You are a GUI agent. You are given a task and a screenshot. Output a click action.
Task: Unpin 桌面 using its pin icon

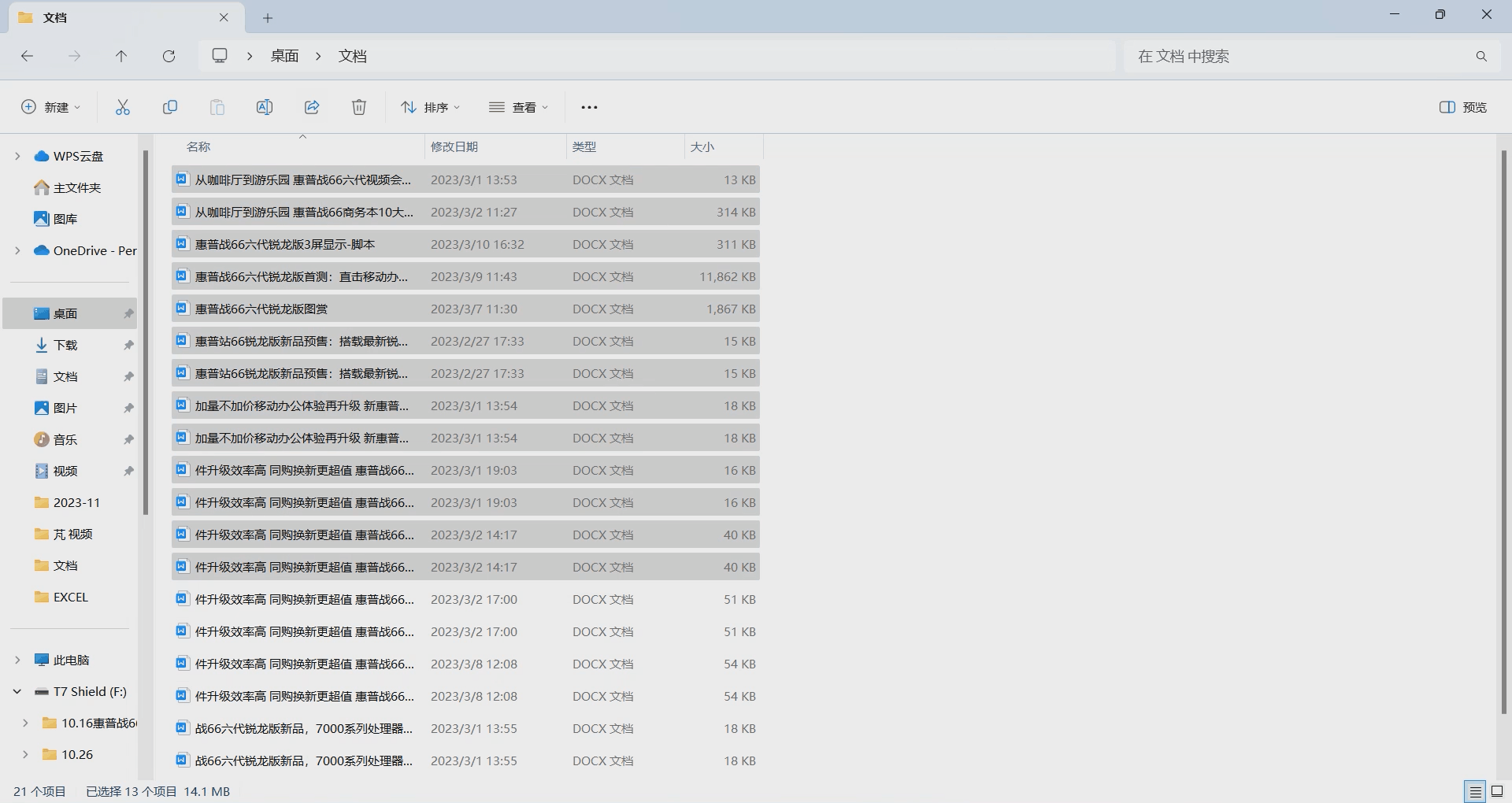128,313
